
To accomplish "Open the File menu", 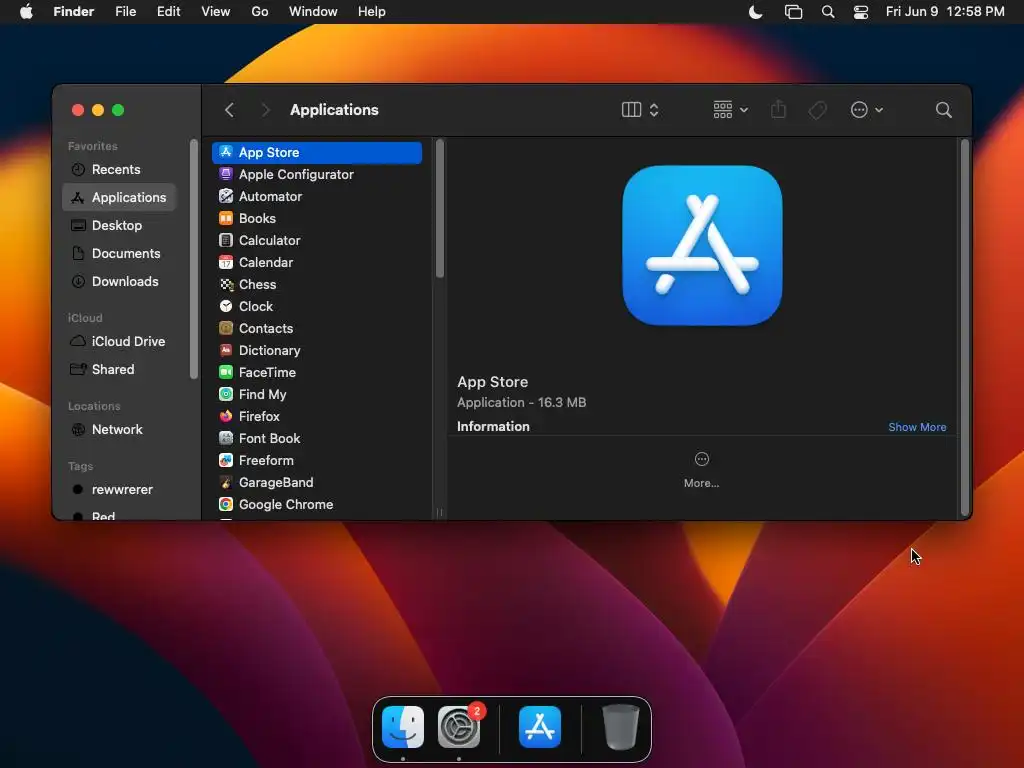I will [125, 12].
